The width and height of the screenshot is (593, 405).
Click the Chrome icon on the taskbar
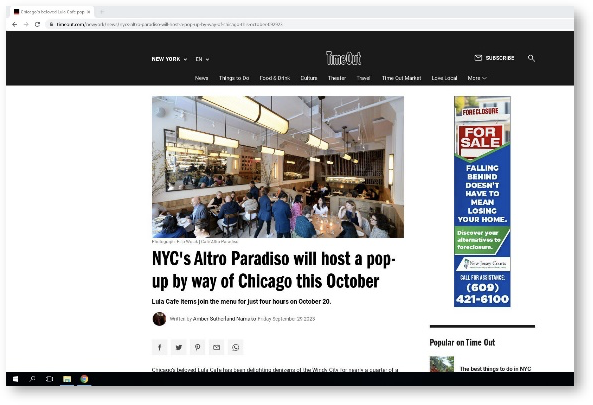tap(84, 379)
